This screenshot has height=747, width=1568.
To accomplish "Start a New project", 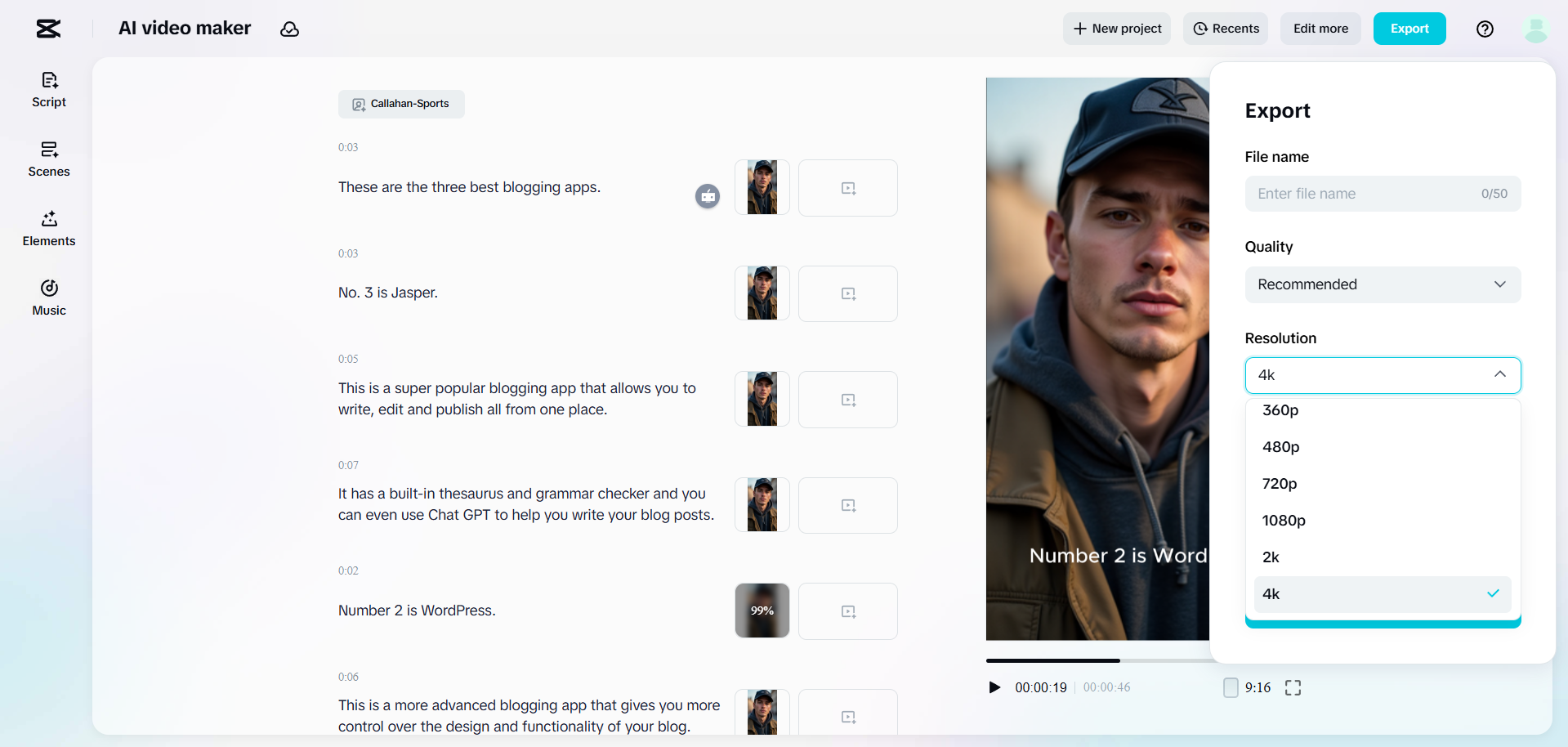I will 1116,29.
